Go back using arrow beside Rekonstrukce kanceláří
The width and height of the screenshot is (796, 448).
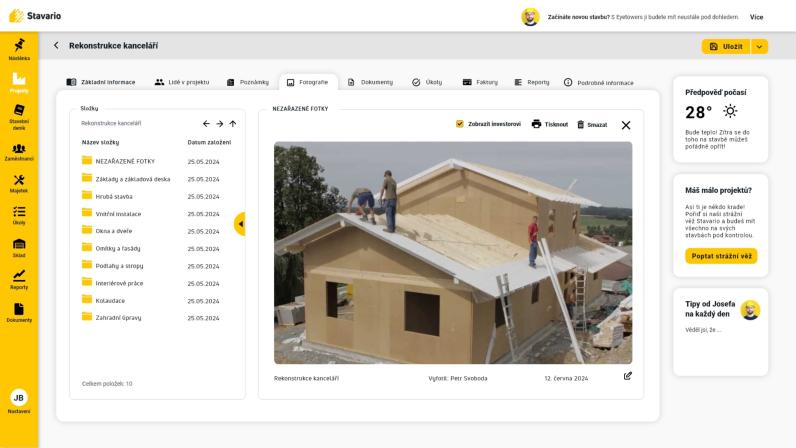tap(56, 46)
